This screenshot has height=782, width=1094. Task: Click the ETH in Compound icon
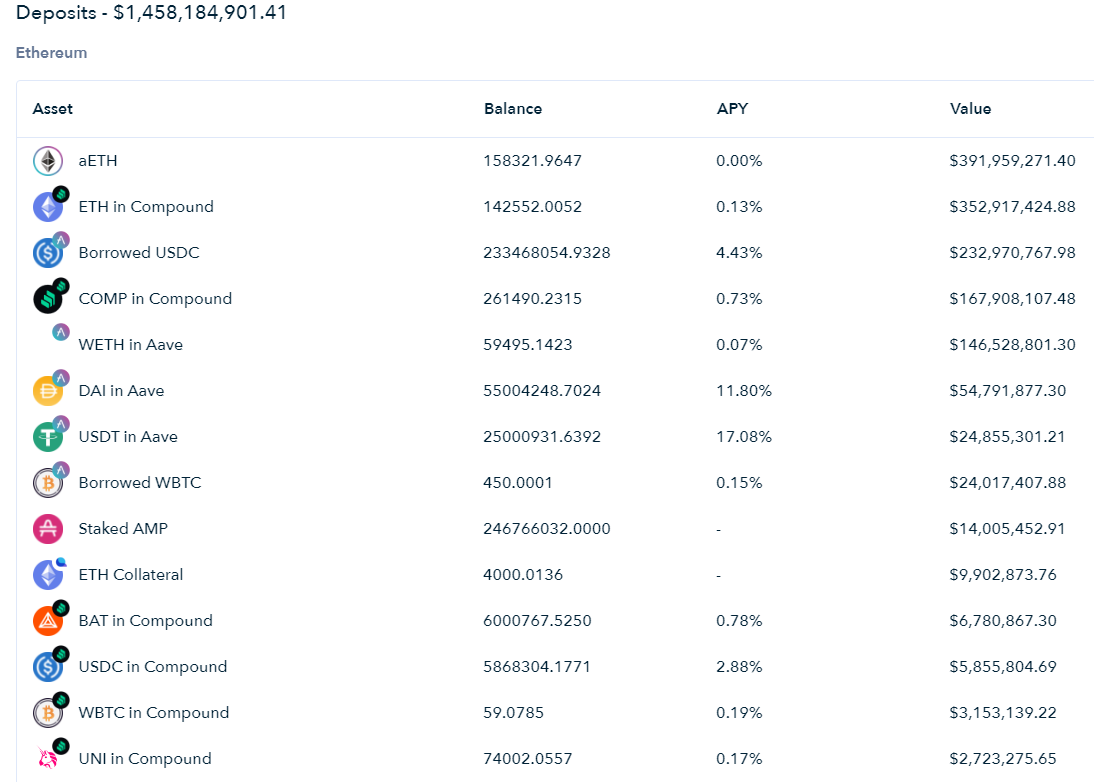click(x=48, y=207)
